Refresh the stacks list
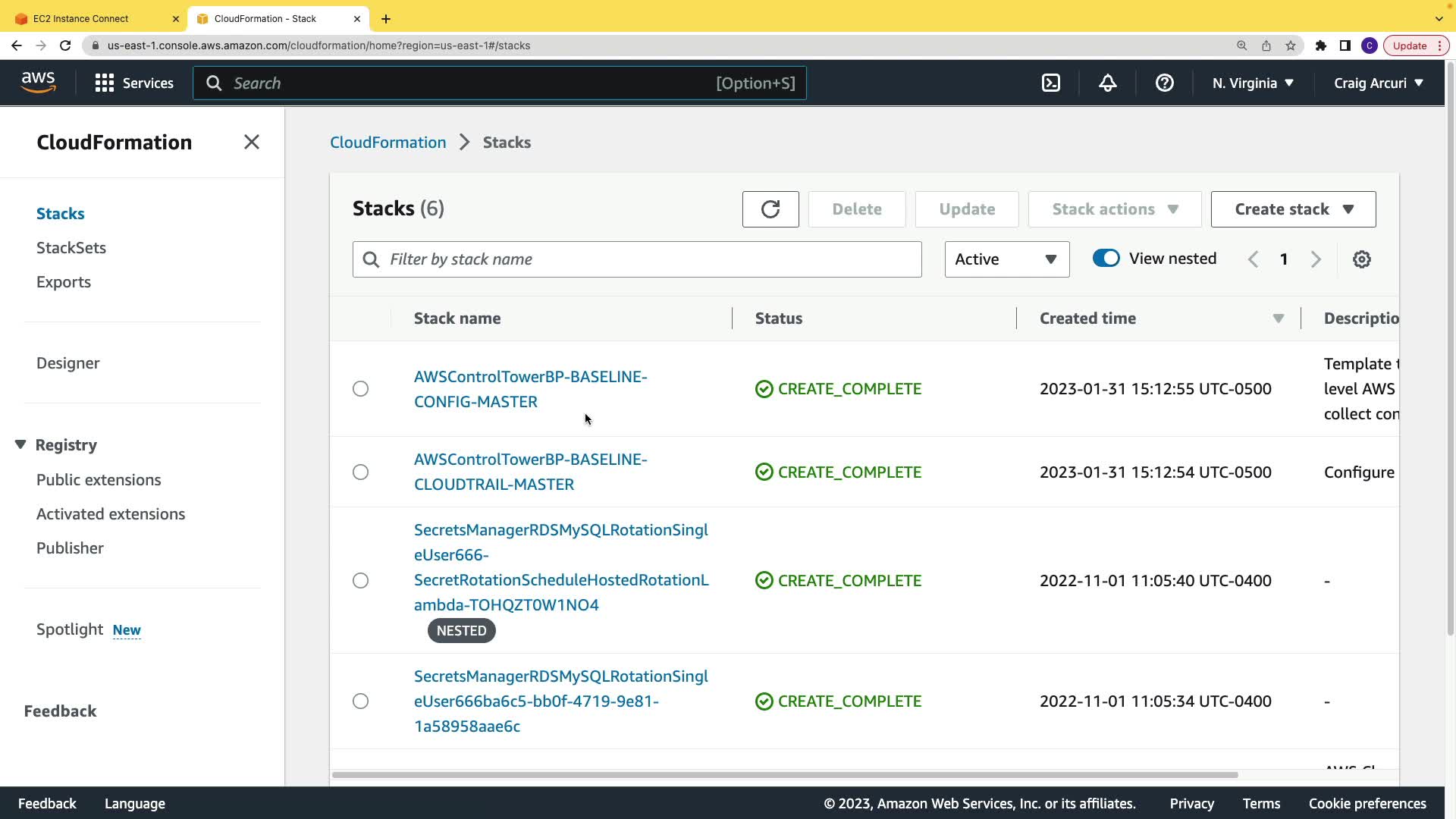 [770, 209]
